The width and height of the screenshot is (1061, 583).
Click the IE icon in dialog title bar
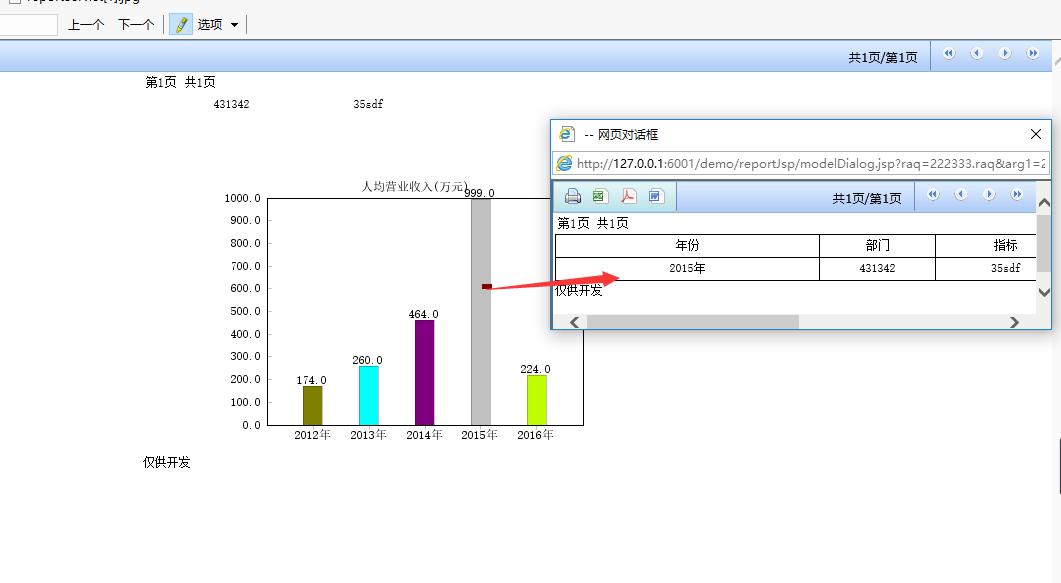pos(566,134)
